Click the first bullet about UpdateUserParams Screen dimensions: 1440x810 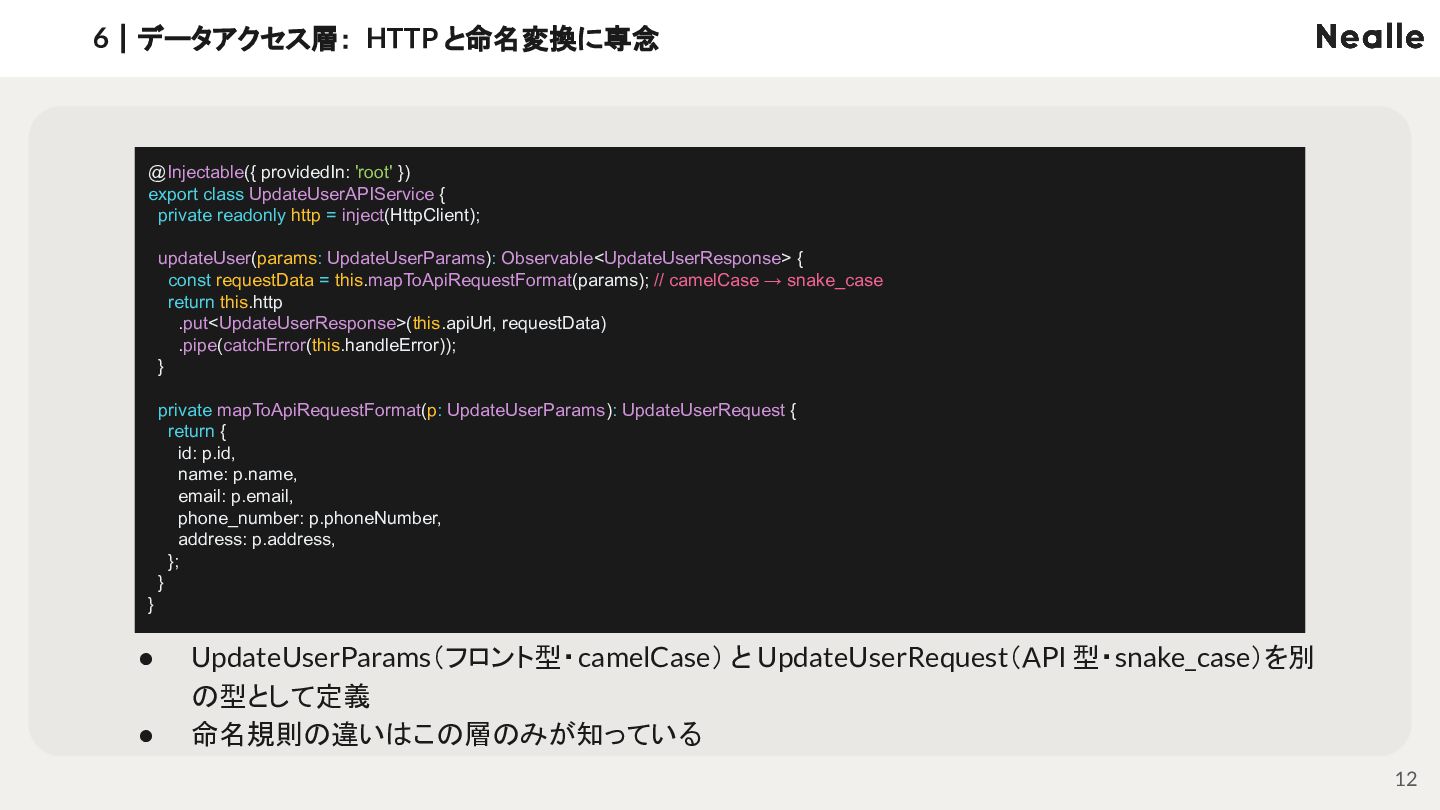coord(752,676)
